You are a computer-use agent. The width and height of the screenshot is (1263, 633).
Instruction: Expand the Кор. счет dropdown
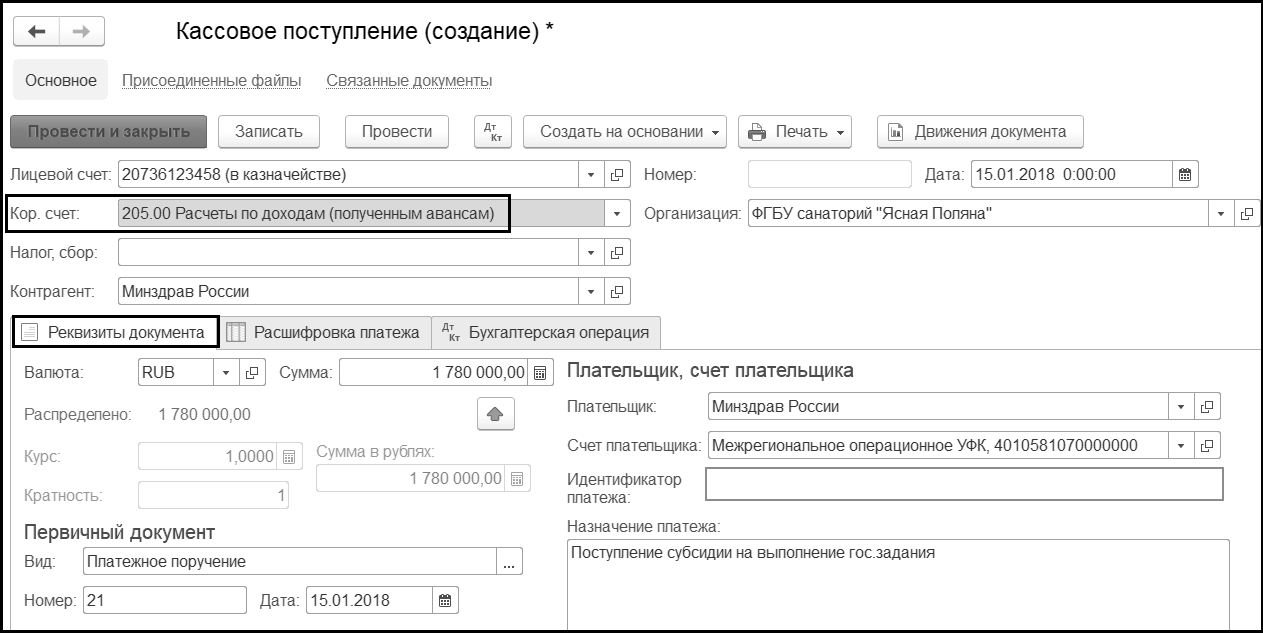617,214
